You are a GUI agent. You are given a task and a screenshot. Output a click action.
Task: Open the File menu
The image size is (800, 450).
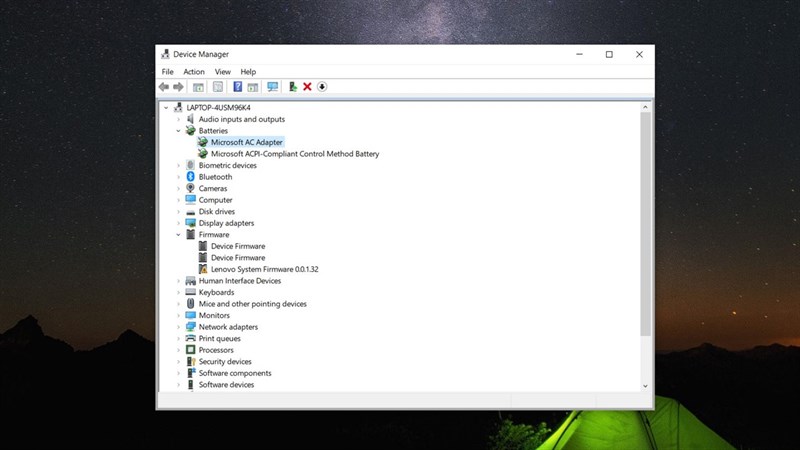tap(168, 72)
